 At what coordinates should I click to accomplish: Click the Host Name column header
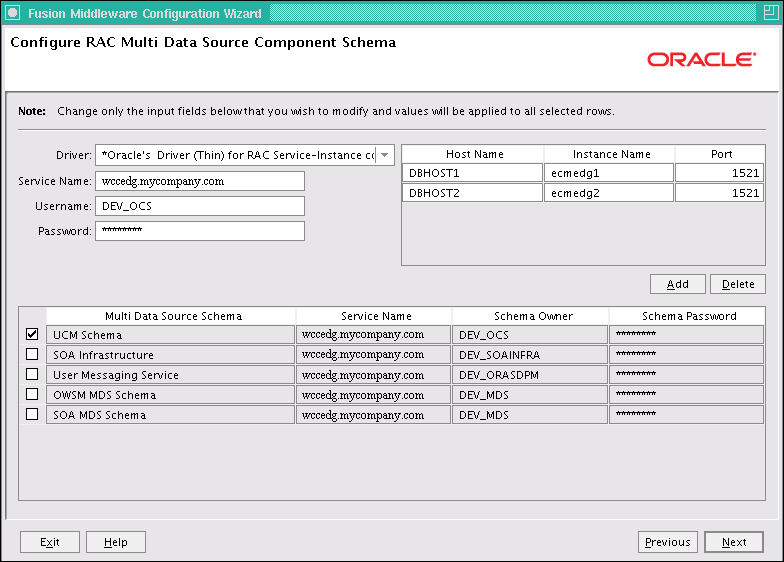474,154
